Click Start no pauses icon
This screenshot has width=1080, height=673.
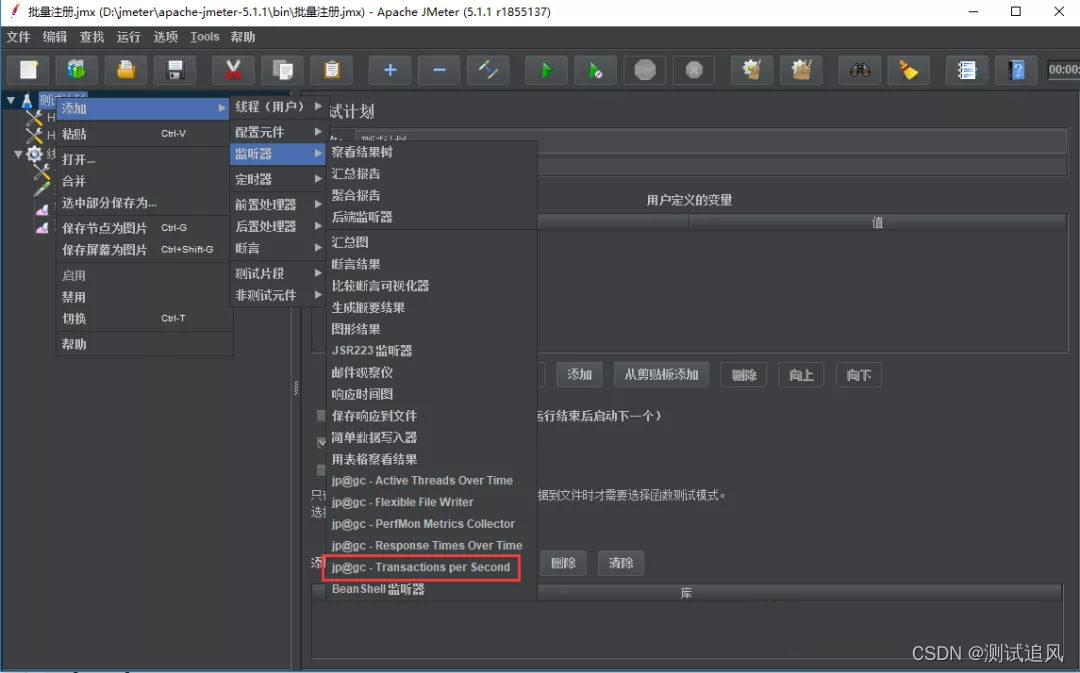point(596,70)
